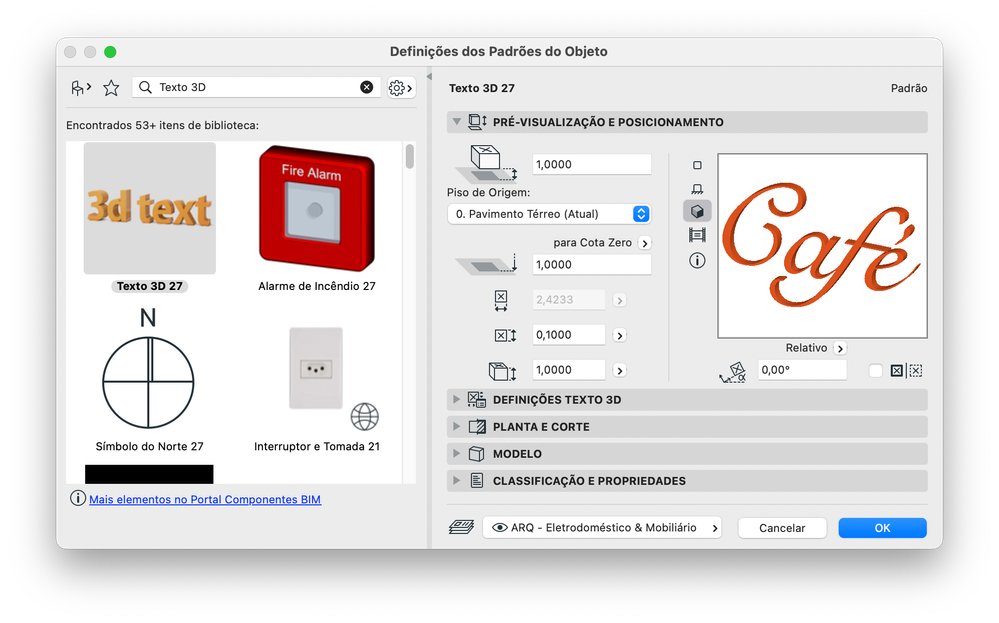
Task: Expand the Definições Texto 3D section
Action: pyautogui.click(x=456, y=399)
